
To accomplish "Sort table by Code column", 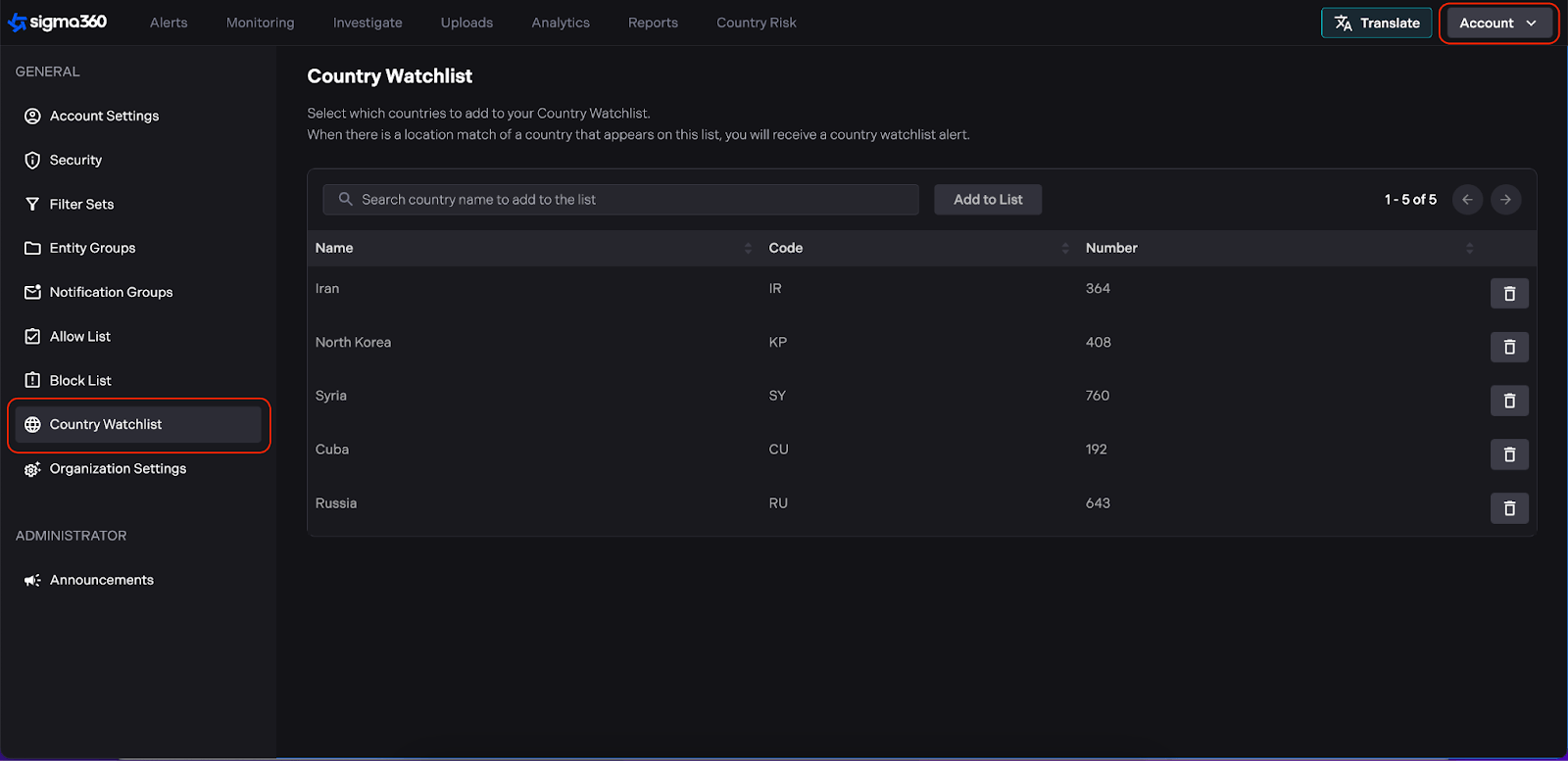I will pos(1065,249).
